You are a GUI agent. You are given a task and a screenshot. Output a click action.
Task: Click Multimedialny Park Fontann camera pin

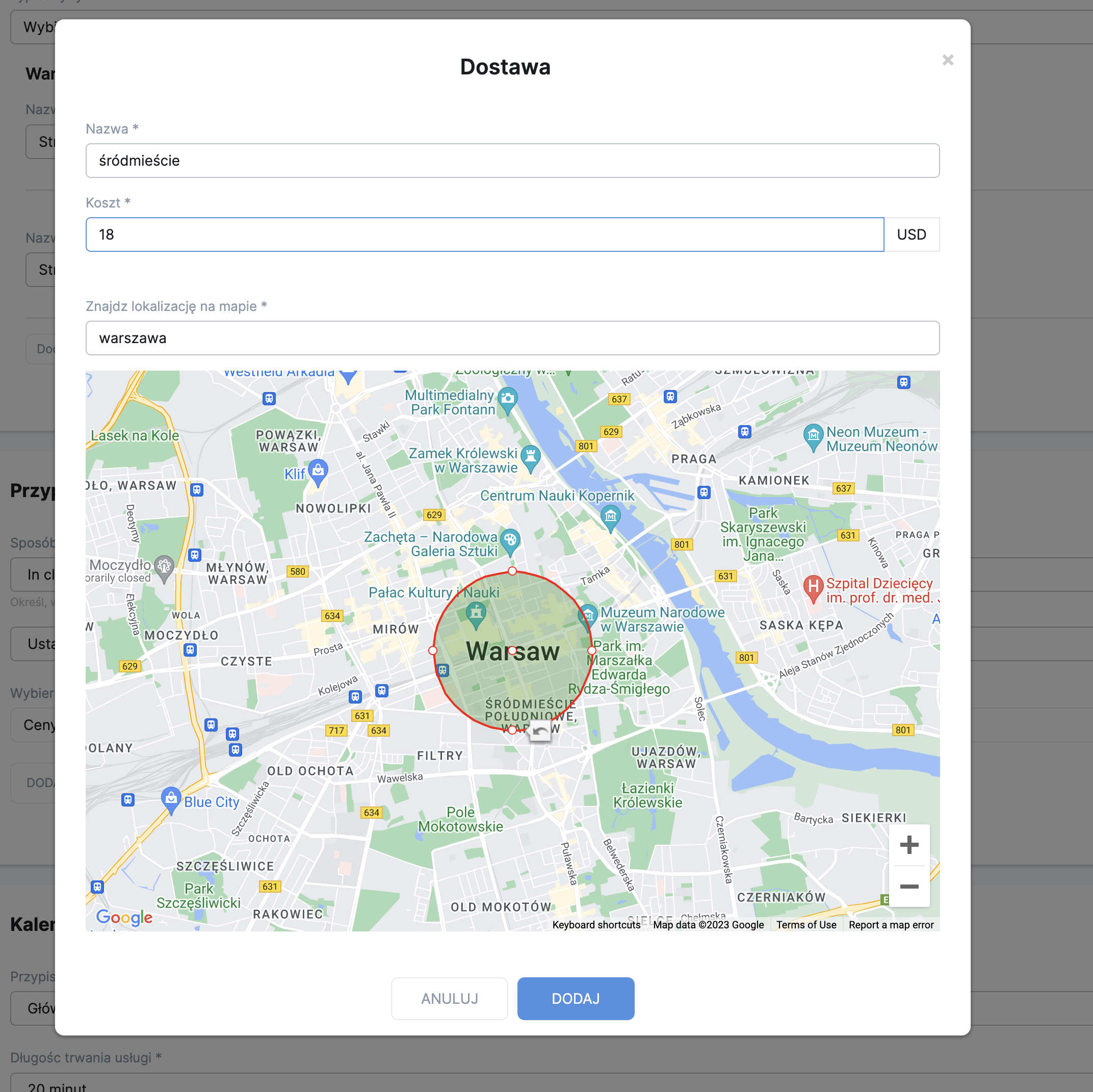pyautogui.click(x=508, y=400)
